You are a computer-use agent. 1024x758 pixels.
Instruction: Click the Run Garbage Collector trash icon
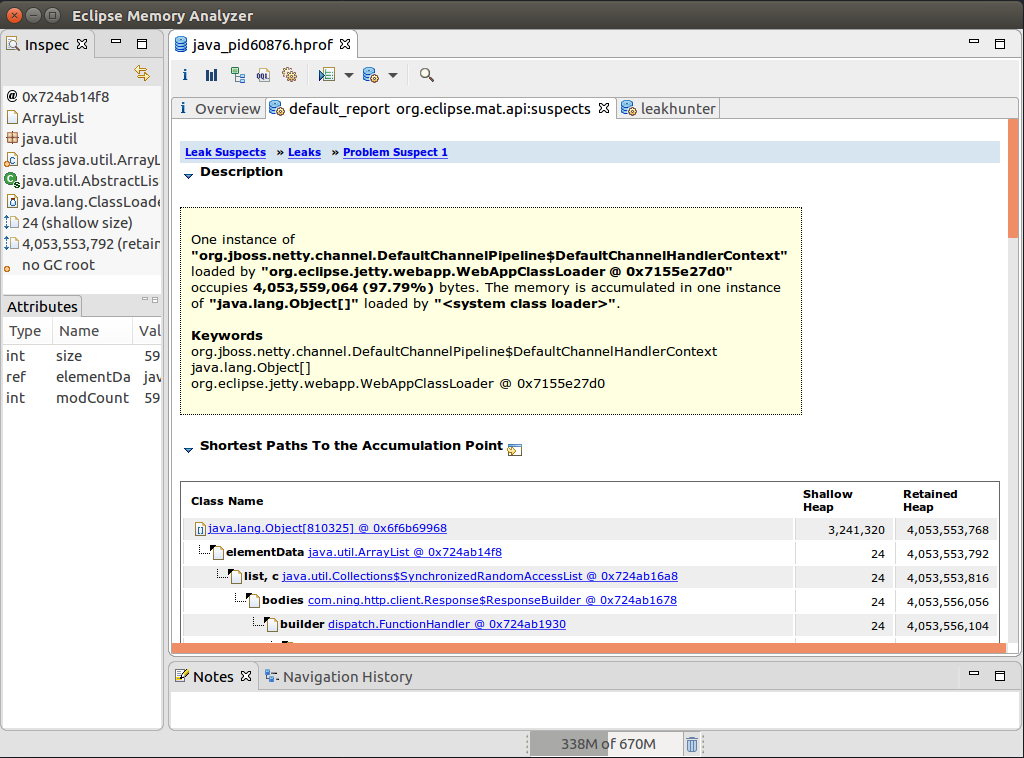(x=692, y=744)
